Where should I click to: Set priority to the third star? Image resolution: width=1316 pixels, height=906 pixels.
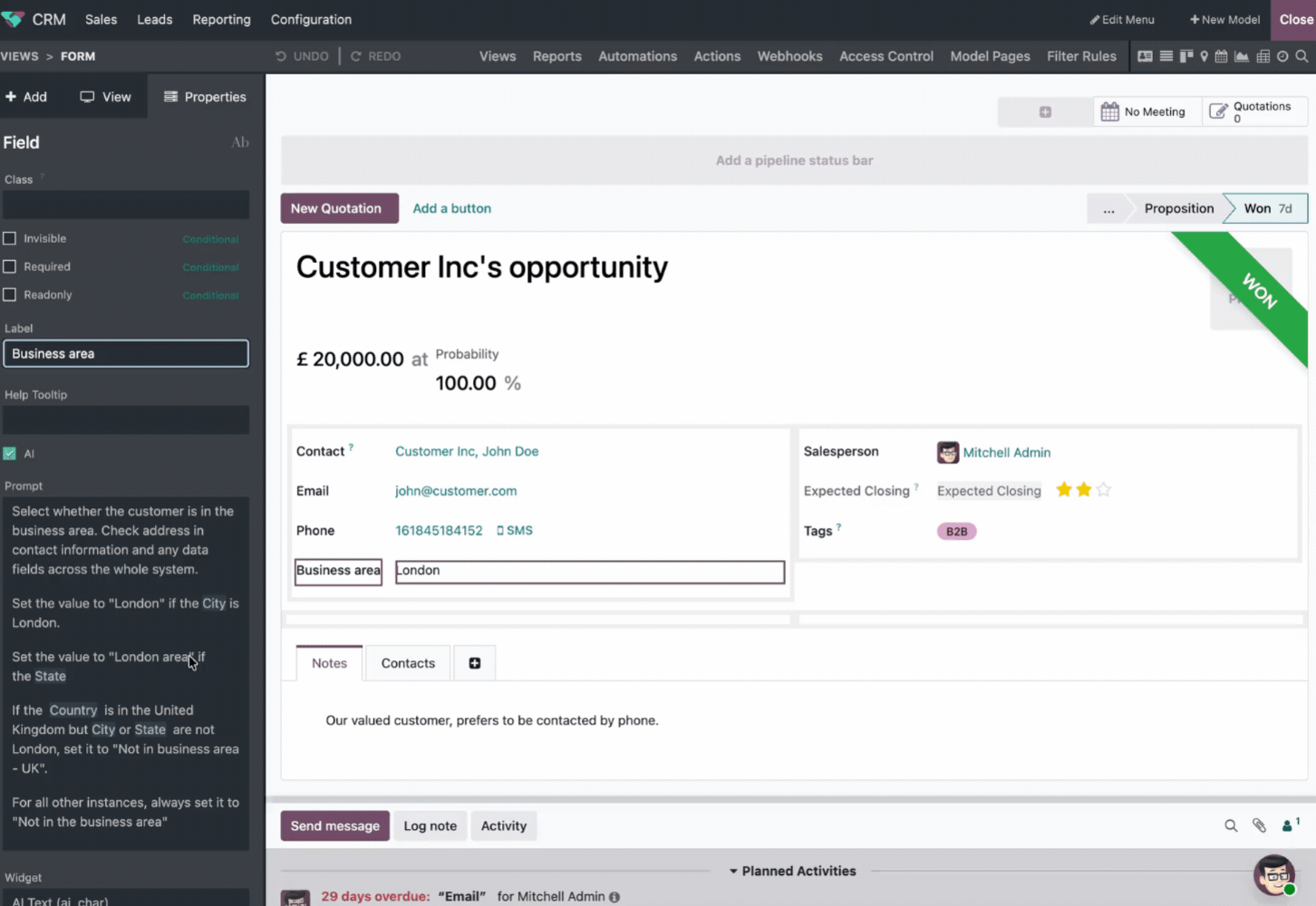coord(1103,490)
